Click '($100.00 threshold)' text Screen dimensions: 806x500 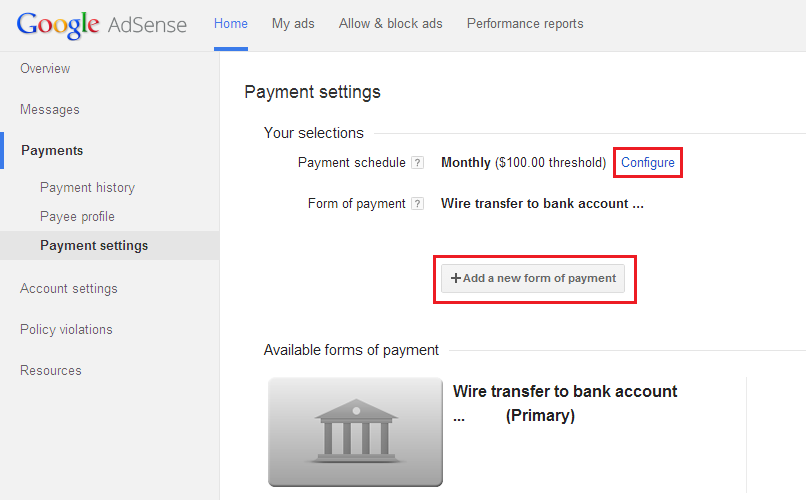pyautogui.click(x=551, y=163)
